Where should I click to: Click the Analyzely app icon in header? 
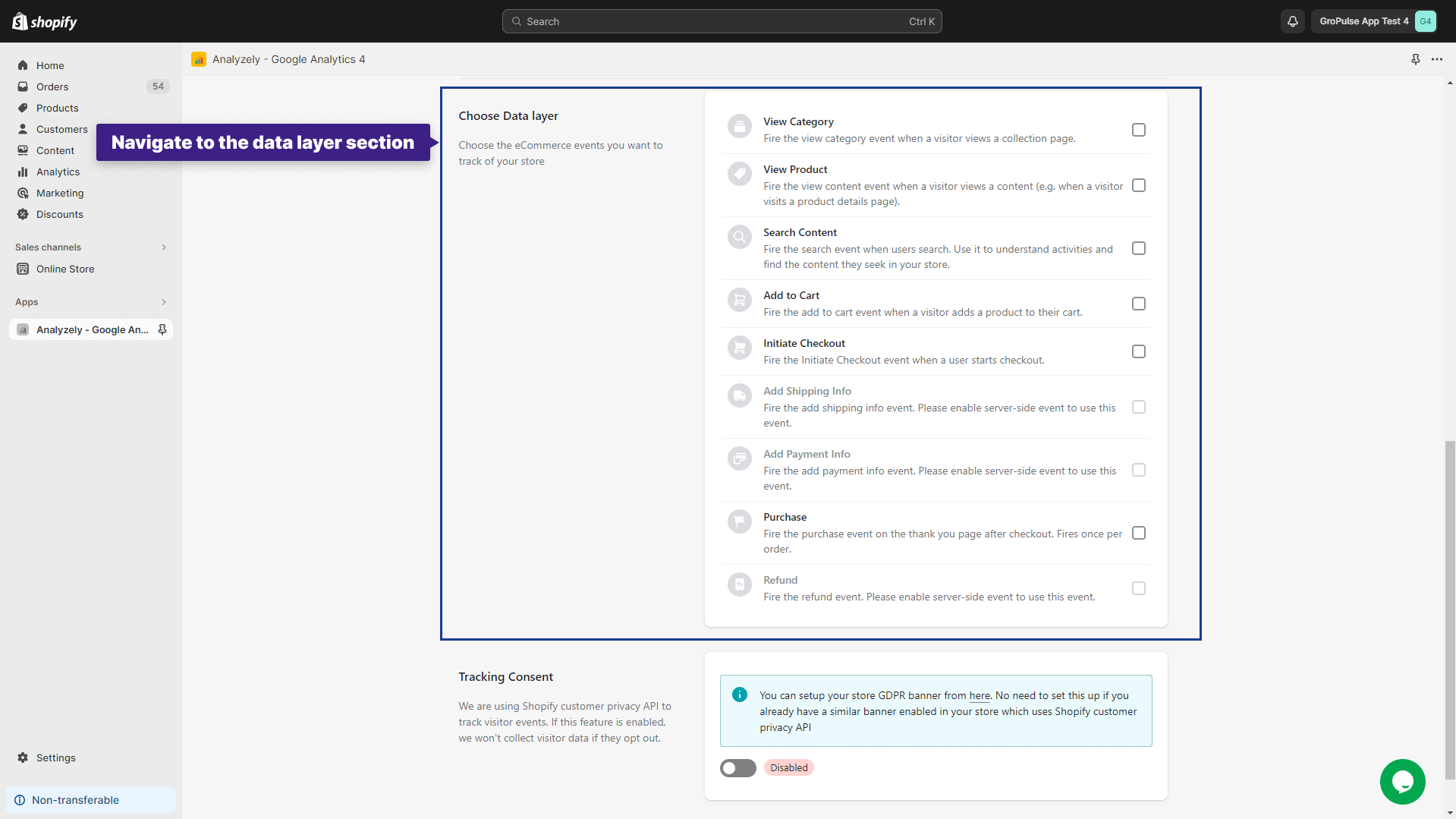pos(199,59)
